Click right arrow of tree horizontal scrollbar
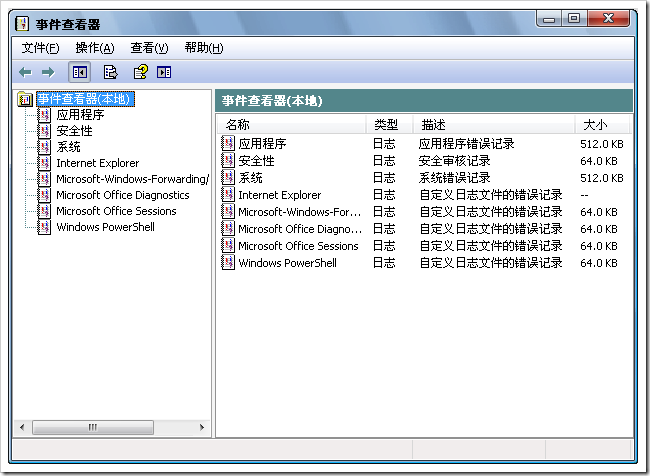Viewport: 650px width, 476px height. pyautogui.click(x=202, y=427)
